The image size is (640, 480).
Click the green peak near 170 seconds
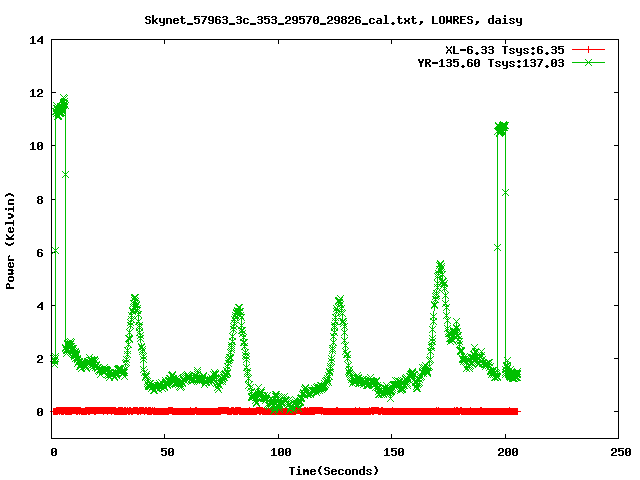(x=440, y=267)
